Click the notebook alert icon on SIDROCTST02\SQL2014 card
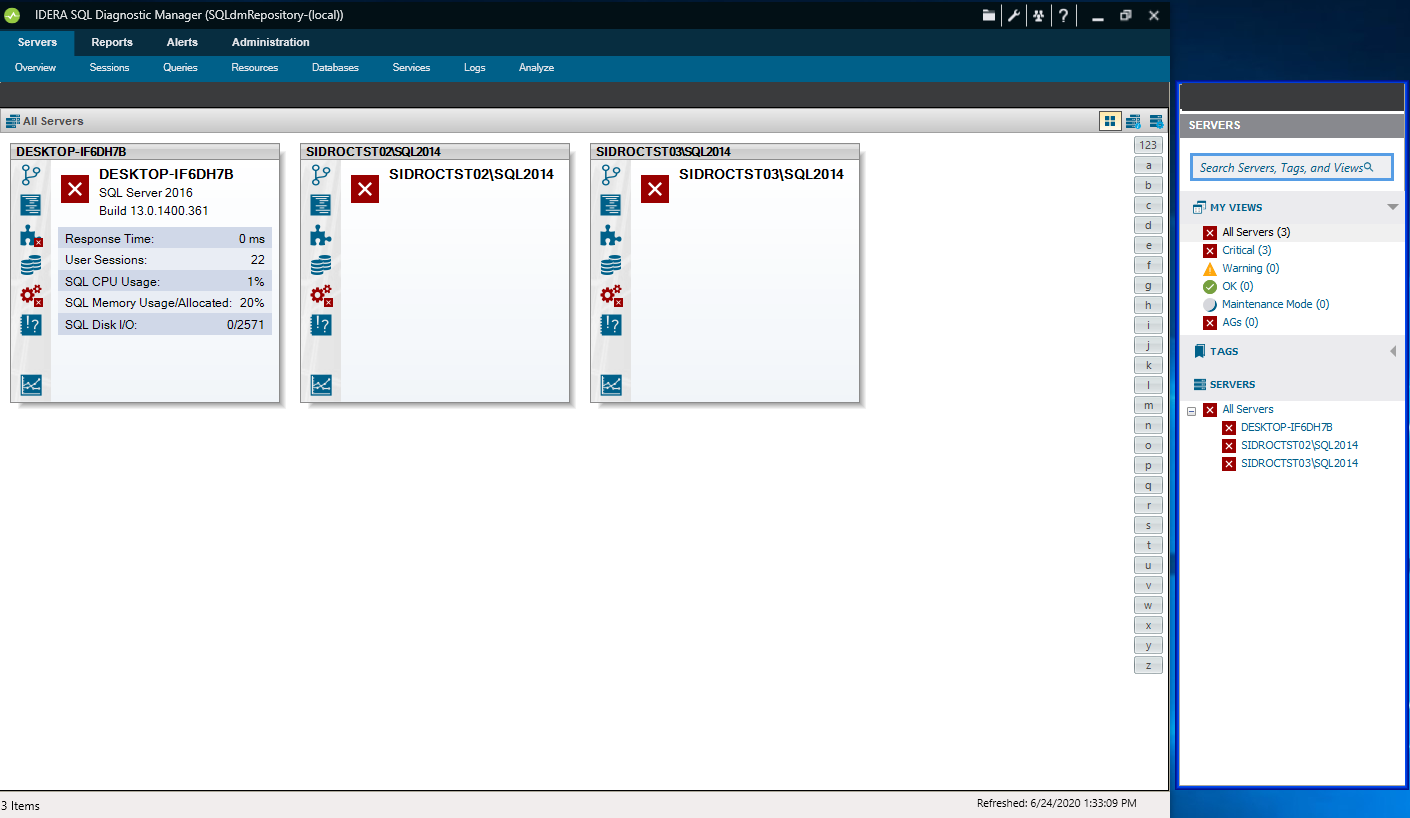 coord(321,325)
